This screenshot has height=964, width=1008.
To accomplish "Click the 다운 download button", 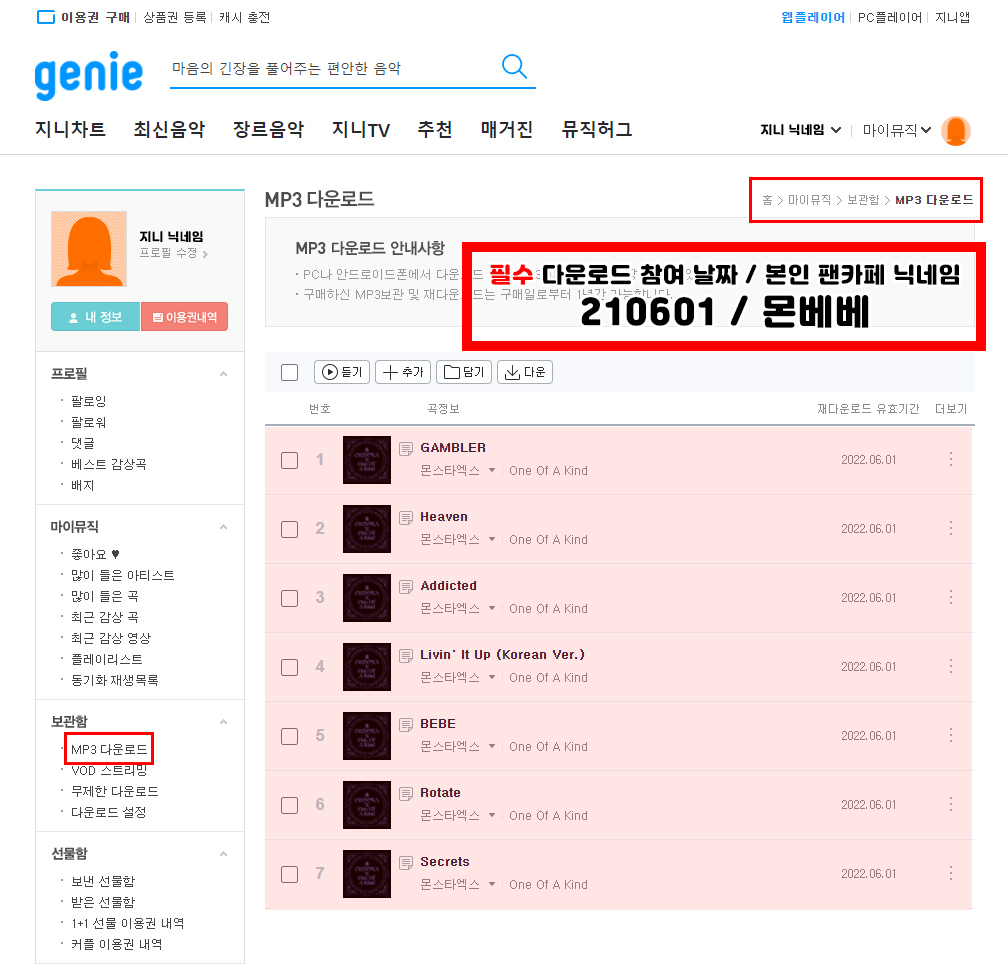I will tap(525, 372).
